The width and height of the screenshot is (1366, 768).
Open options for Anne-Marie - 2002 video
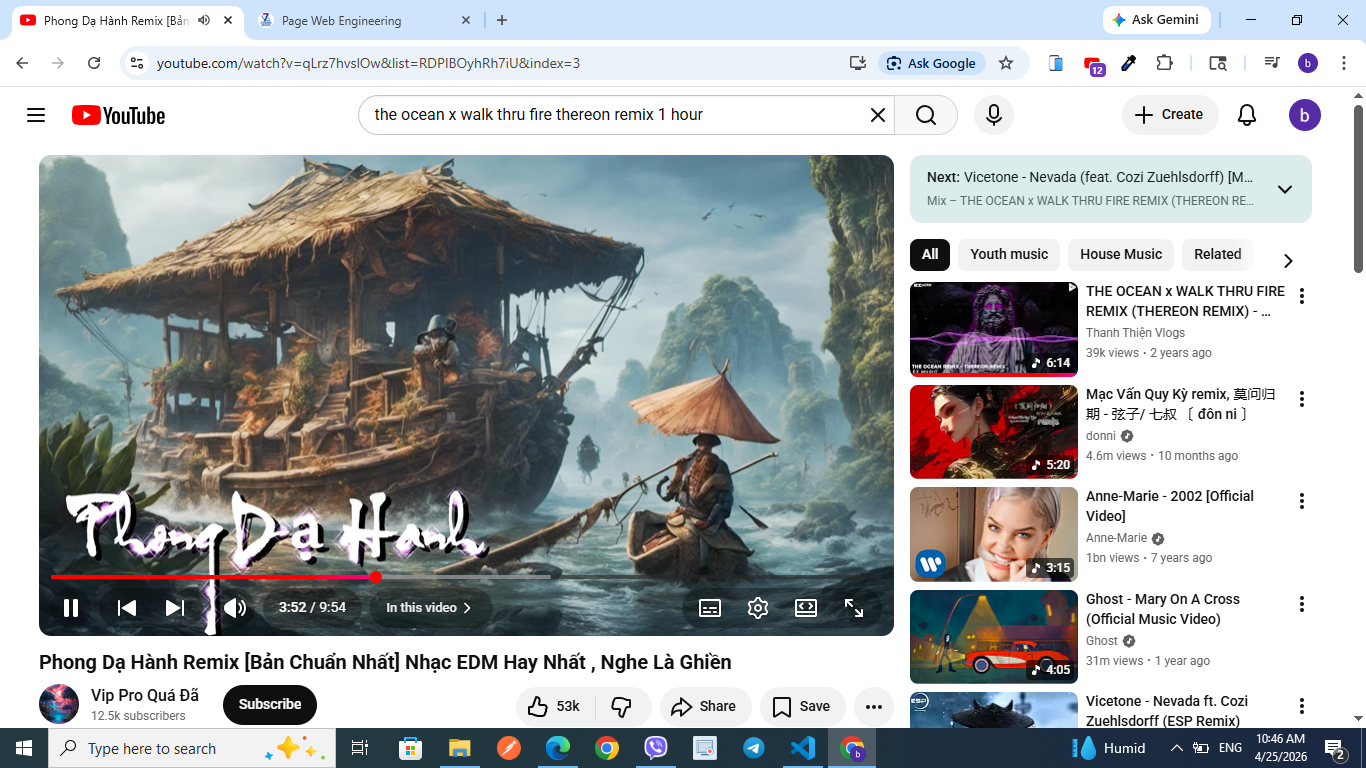pyautogui.click(x=1302, y=501)
